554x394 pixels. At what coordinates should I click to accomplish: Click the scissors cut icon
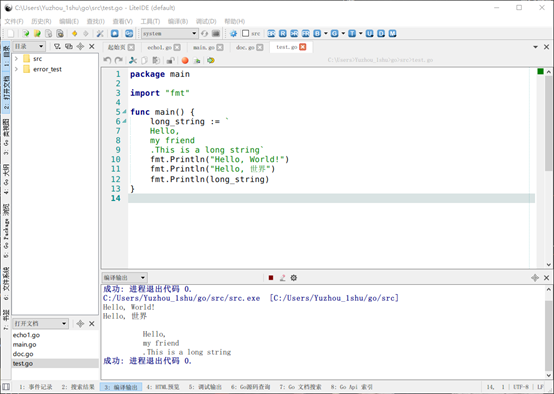click(133, 60)
